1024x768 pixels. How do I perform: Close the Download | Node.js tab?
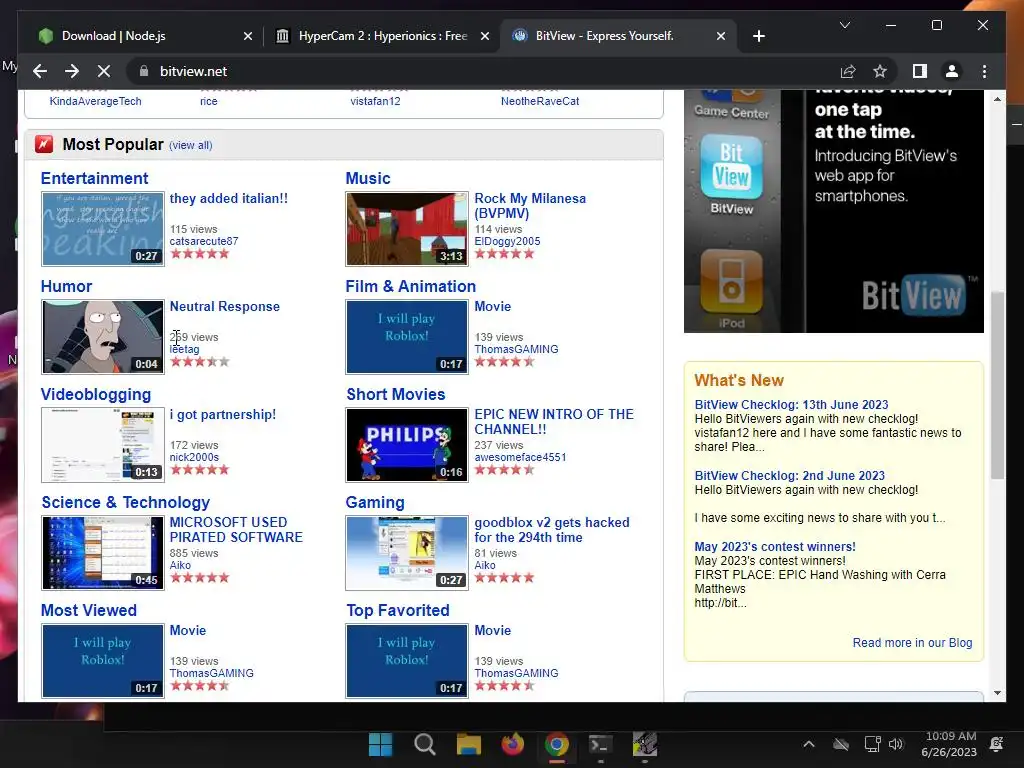click(248, 37)
